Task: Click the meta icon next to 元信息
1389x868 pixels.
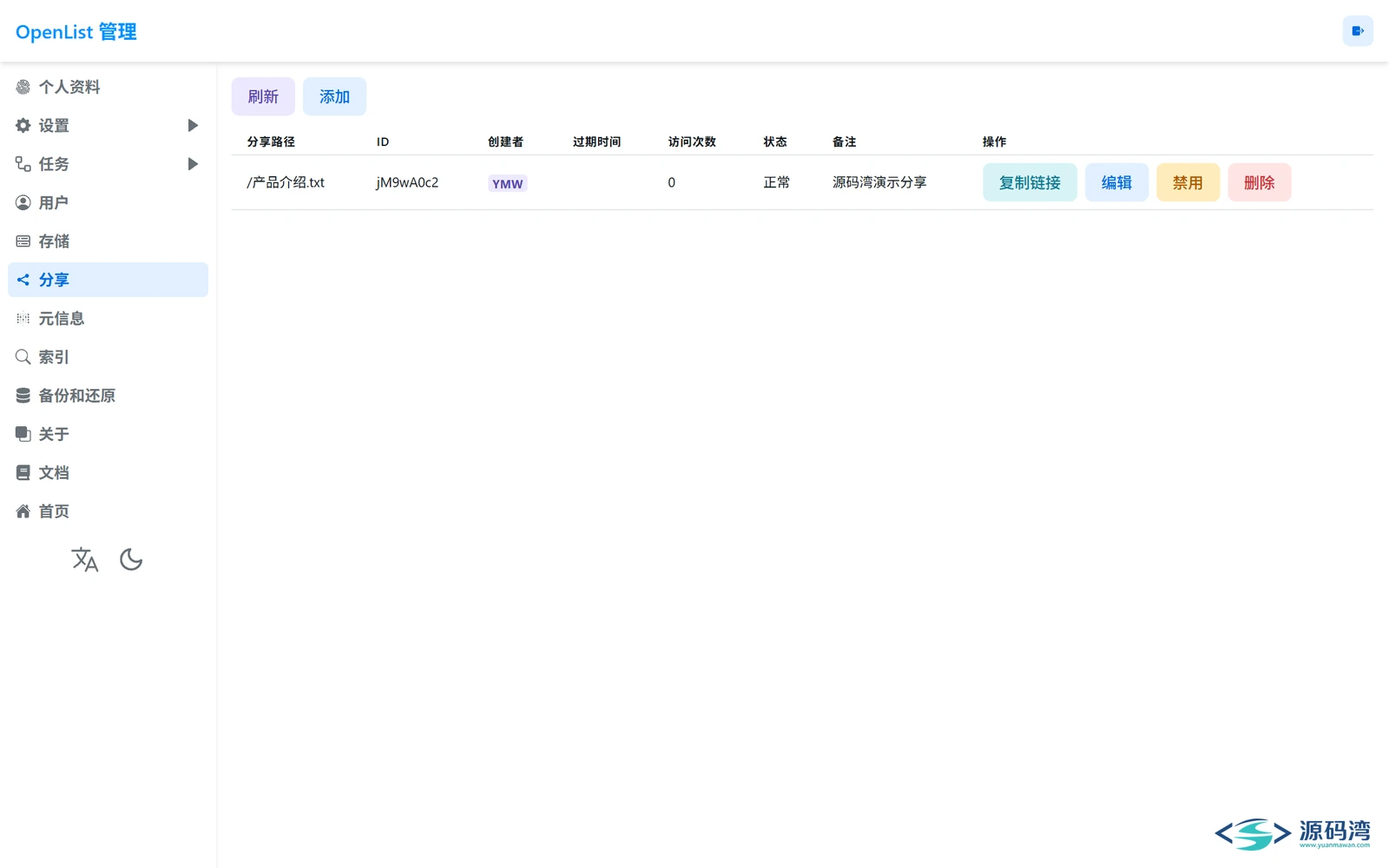Action: click(23, 319)
